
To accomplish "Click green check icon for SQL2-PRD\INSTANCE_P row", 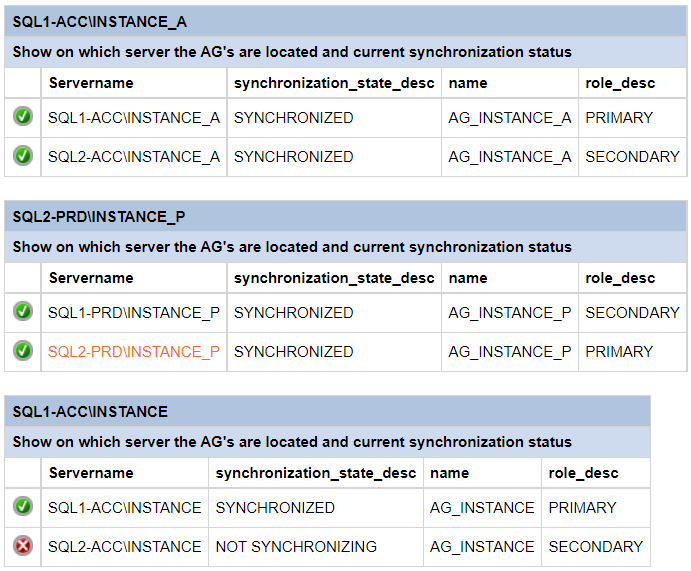I will point(23,351).
